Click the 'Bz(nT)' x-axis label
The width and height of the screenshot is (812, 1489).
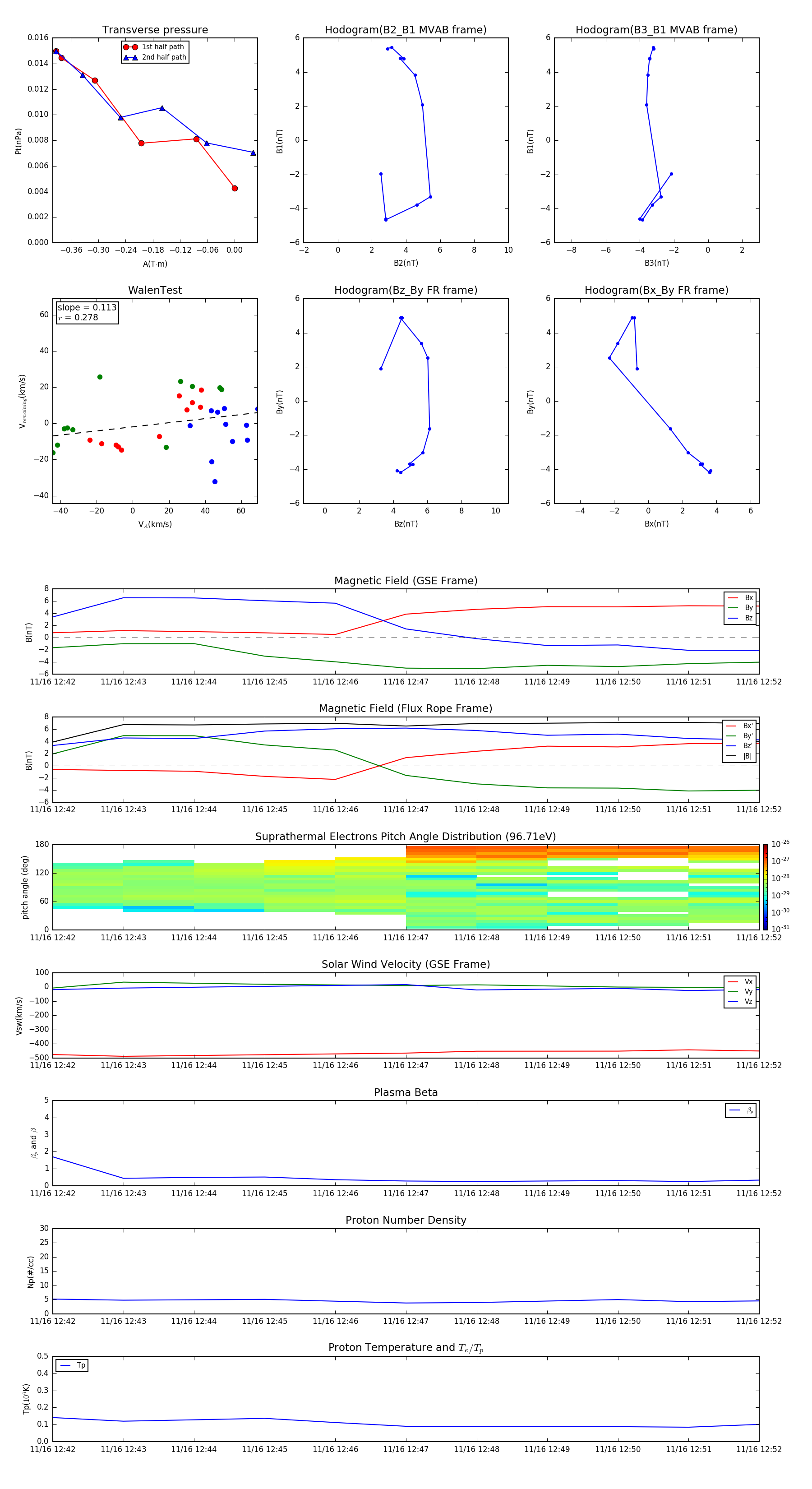click(x=406, y=524)
